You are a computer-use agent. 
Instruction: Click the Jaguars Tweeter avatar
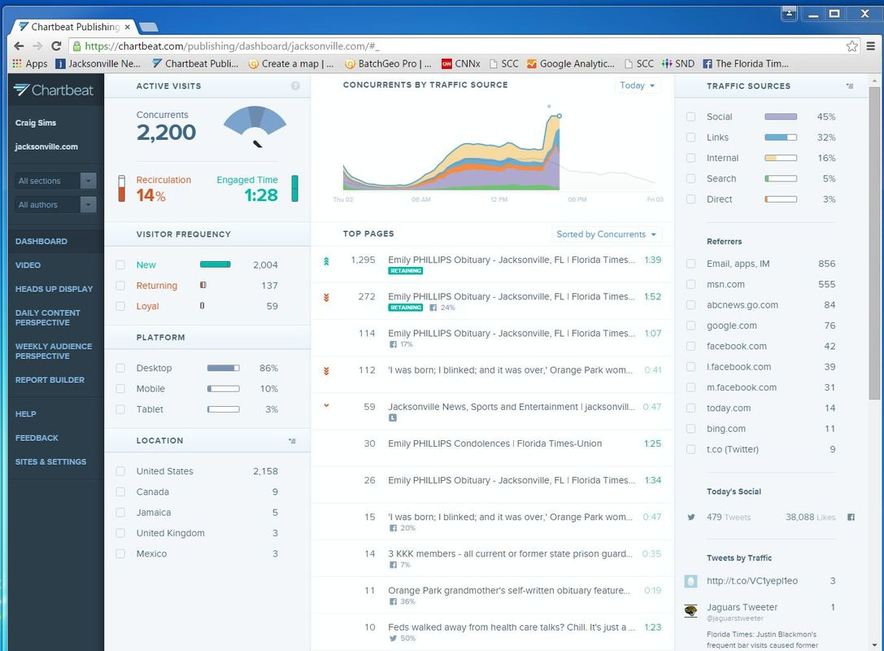coord(691,610)
